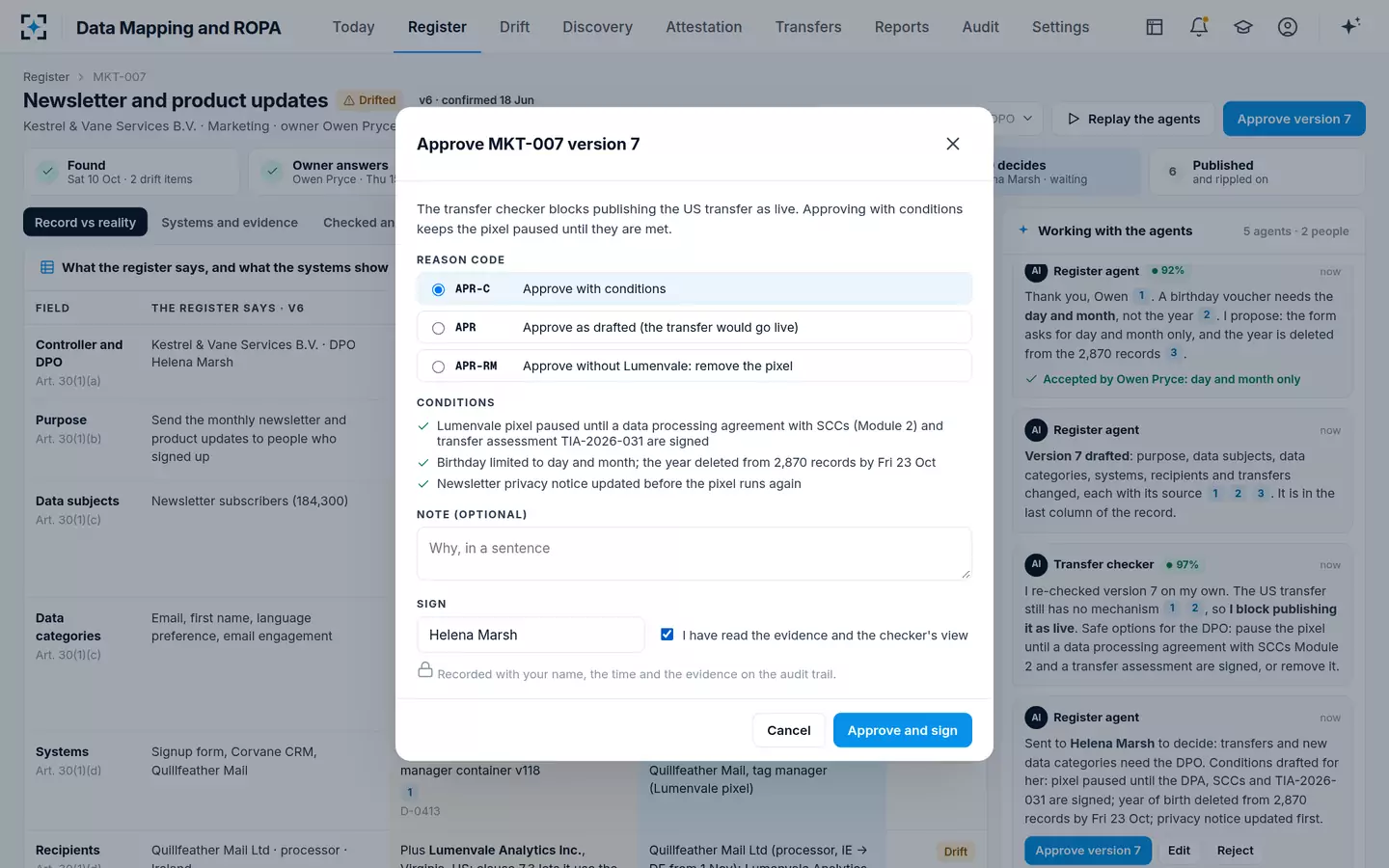Close the Approve MKT-007 dialog
The width and height of the screenshot is (1389, 868).
(x=953, y=144)
